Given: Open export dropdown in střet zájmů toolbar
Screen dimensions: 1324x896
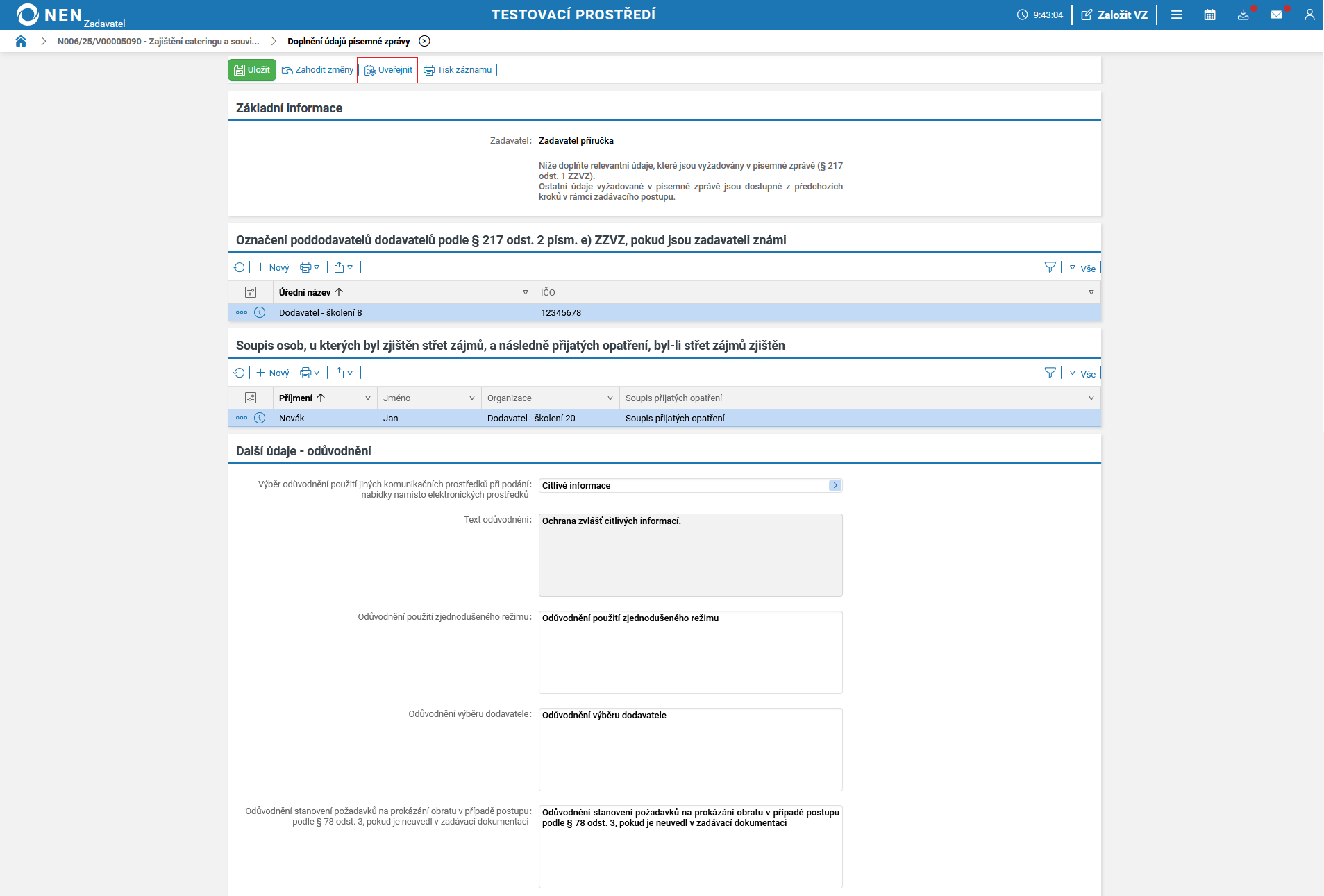Looking at the screenshot, I should point(344,373).
